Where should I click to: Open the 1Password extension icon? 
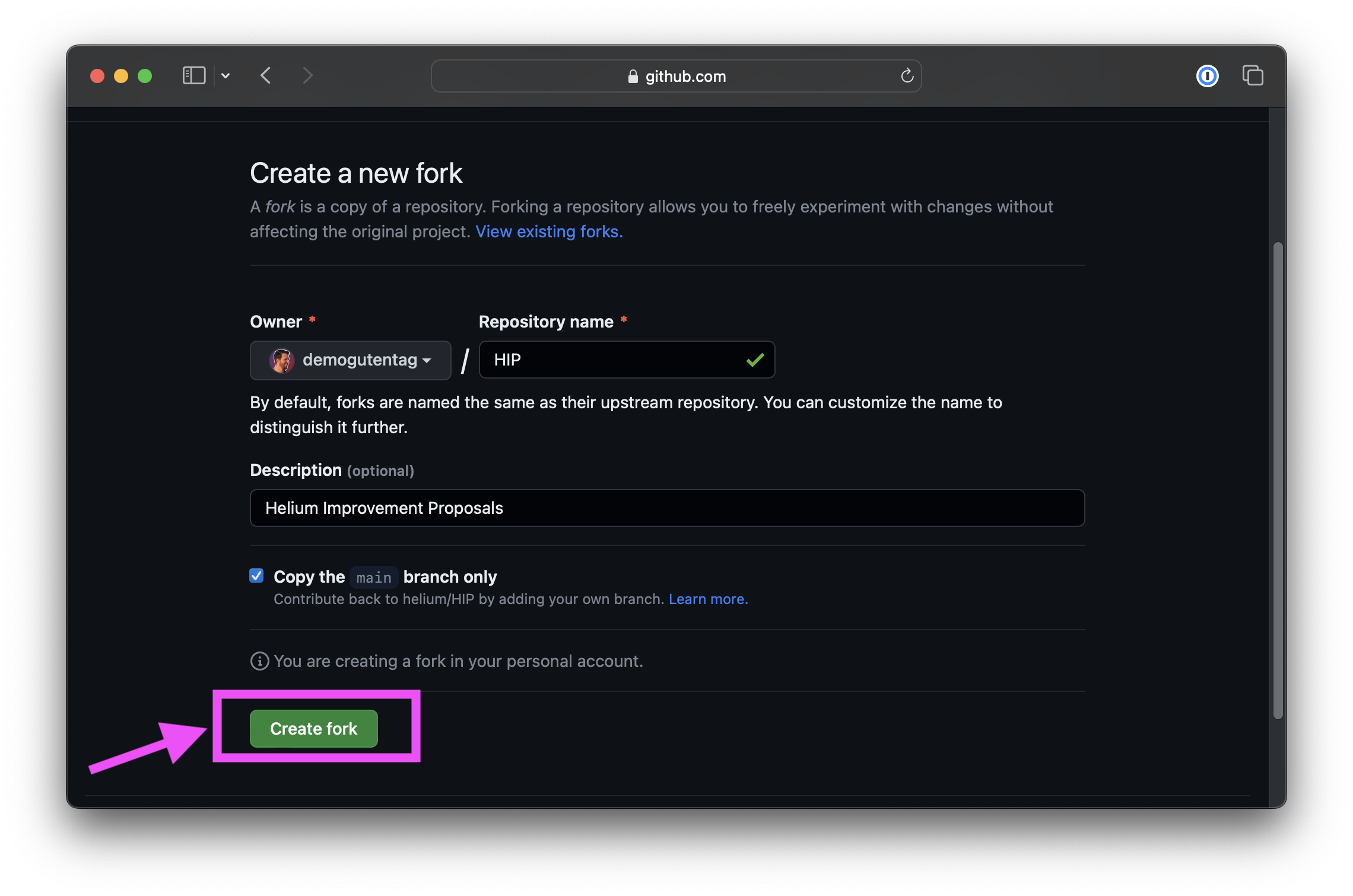[x=1207, y=76]
